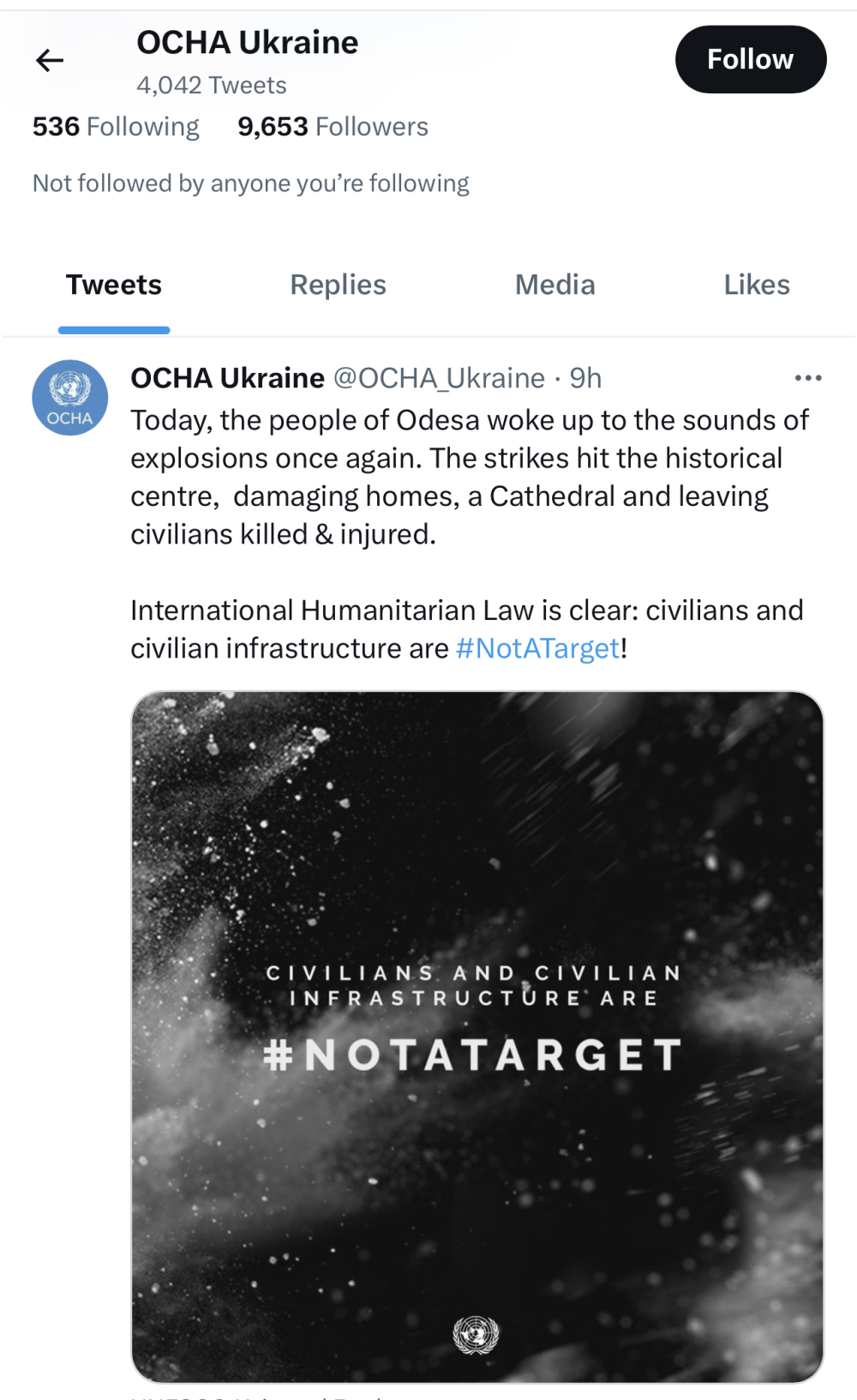Go back using the left arrow

(x=50, y=60)
